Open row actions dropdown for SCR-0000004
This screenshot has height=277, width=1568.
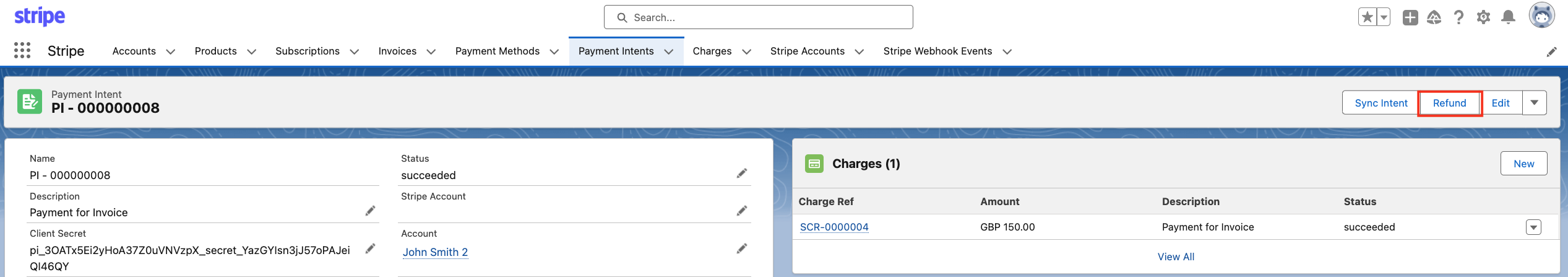pos(1533,227)
